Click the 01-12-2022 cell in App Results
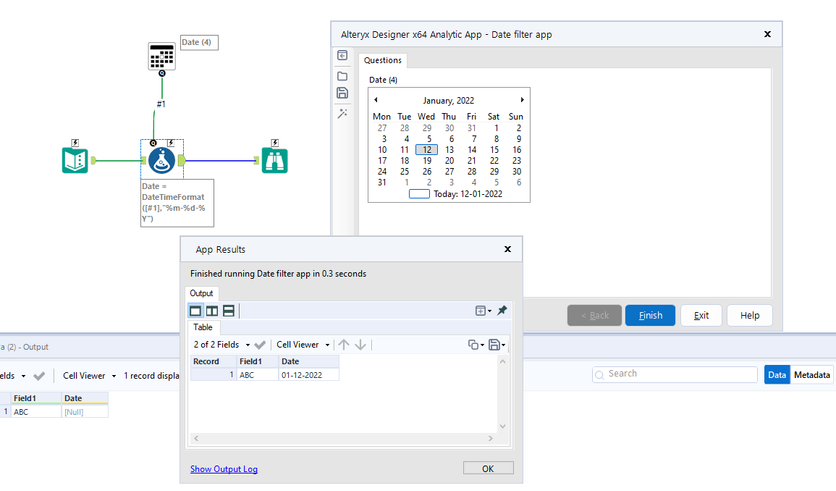 (x=309, y=375)
